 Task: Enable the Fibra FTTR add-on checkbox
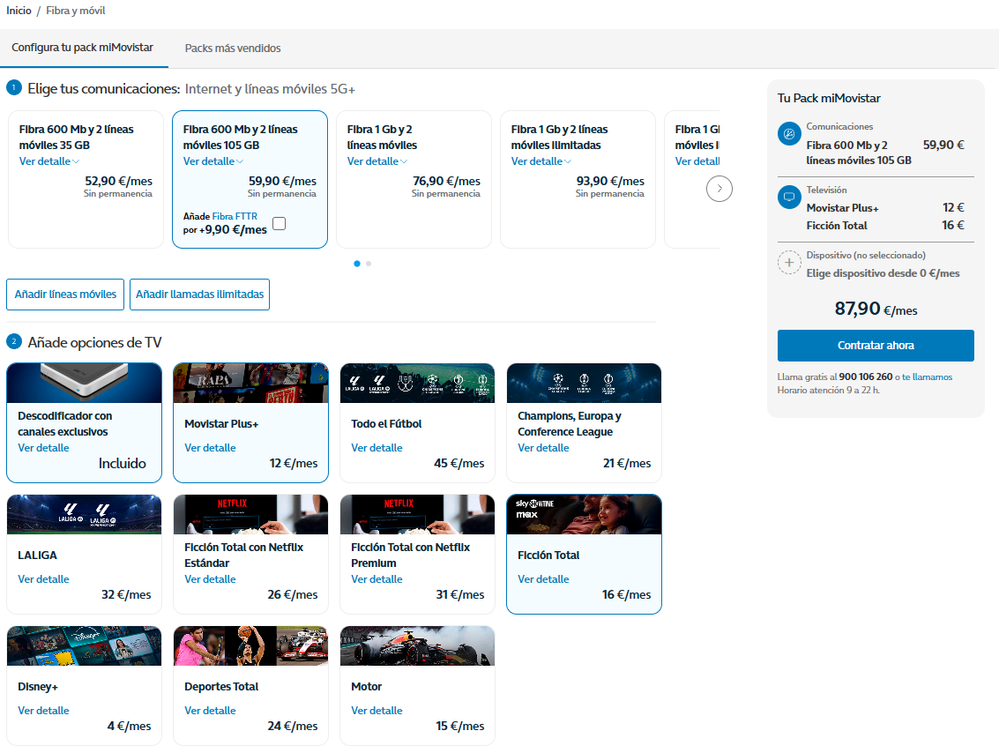coord(279,223)
